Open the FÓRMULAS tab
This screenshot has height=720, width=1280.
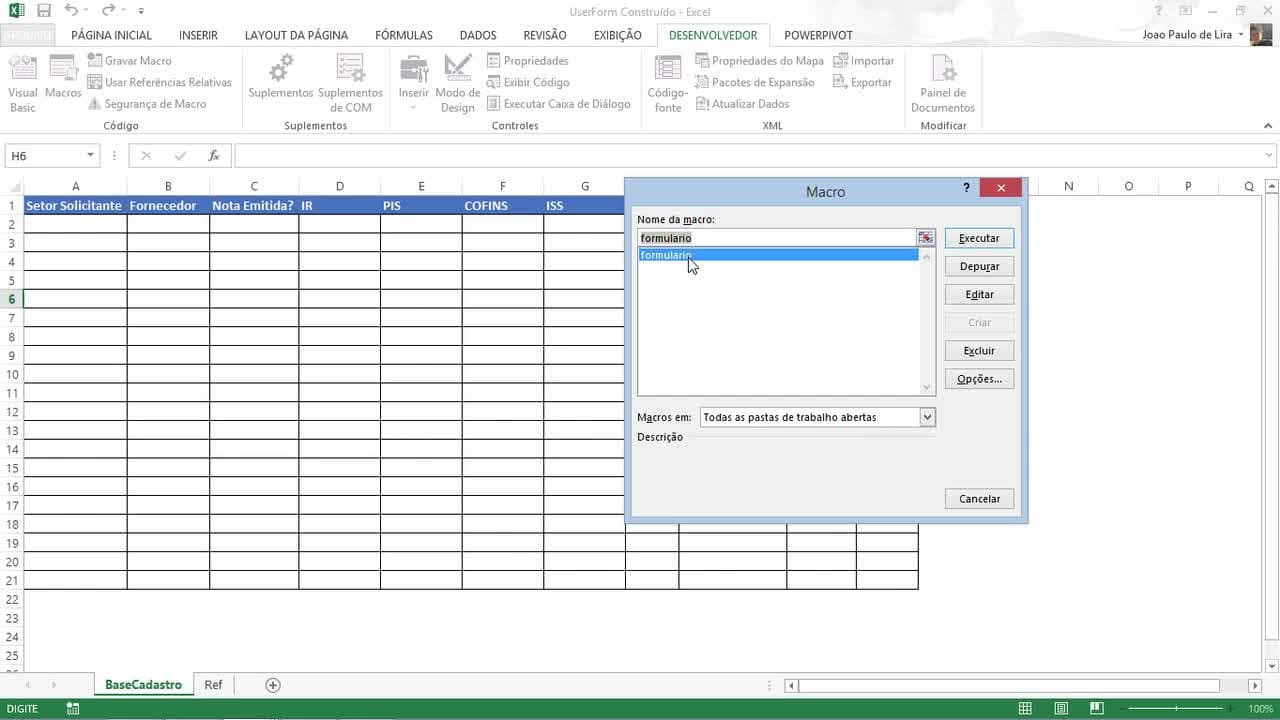[404, 35]
